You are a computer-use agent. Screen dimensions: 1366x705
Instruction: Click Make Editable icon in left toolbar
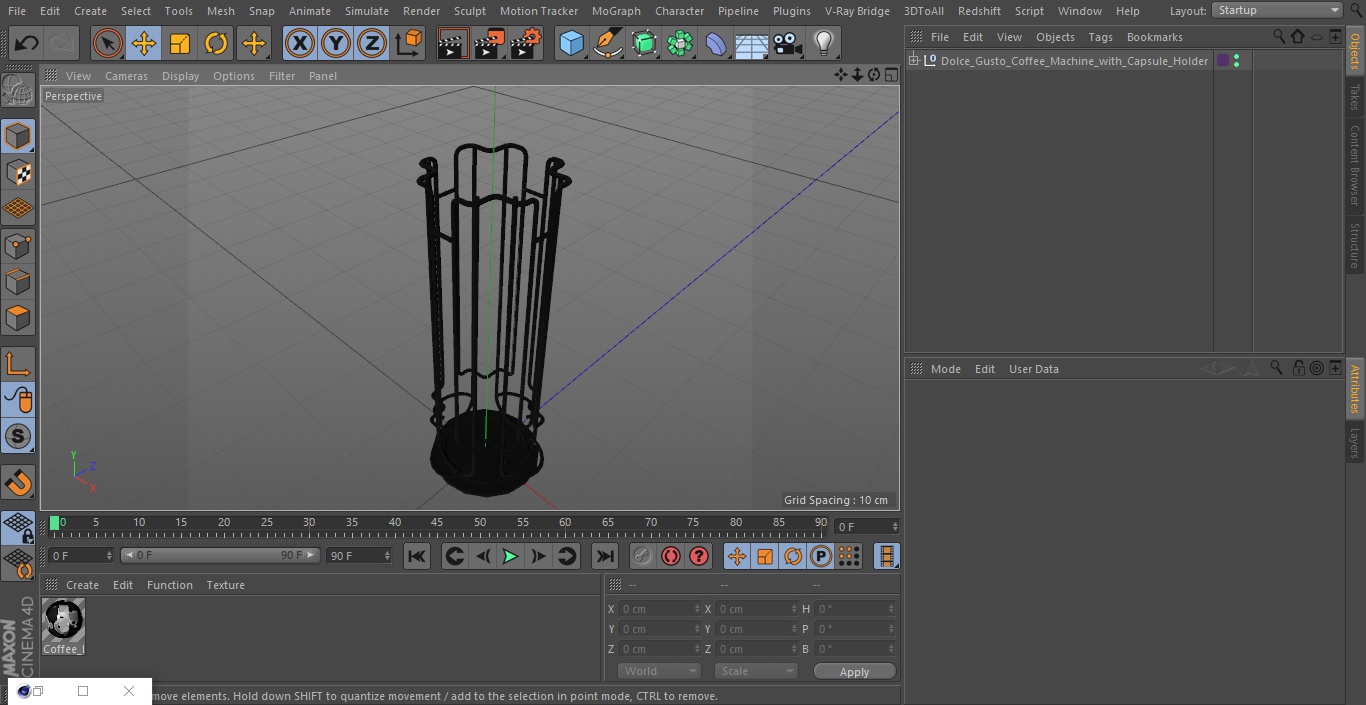tap(18, 91)
